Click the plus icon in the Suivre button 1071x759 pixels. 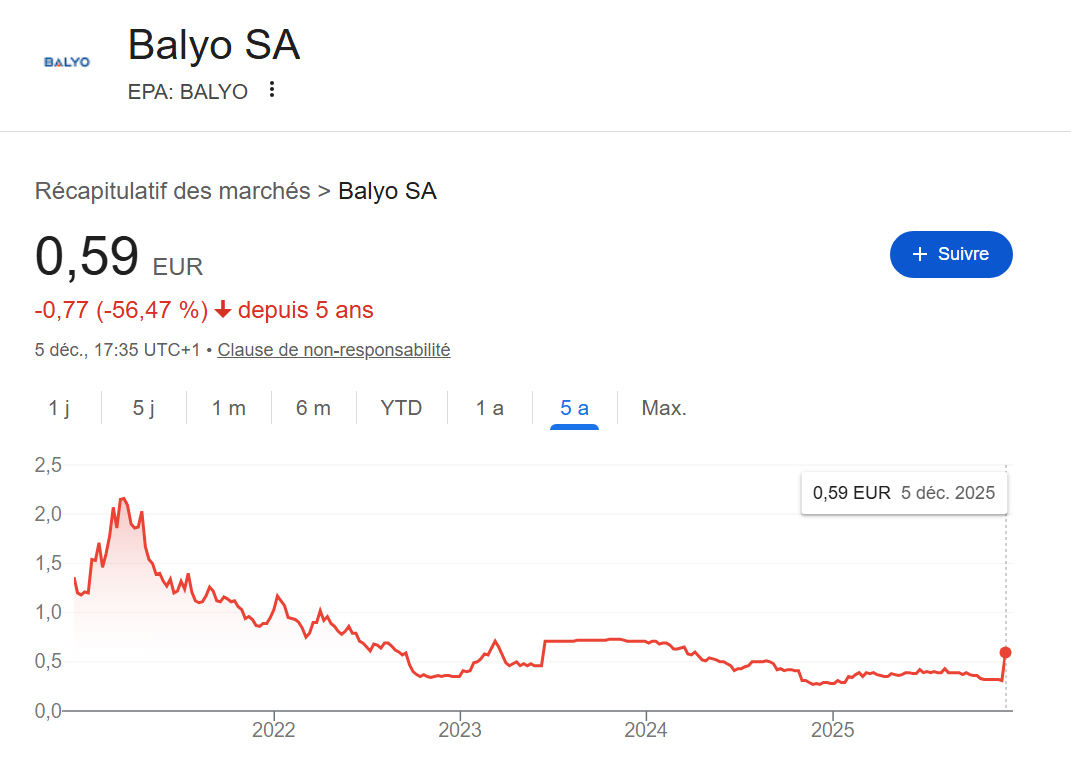point(919,255)
